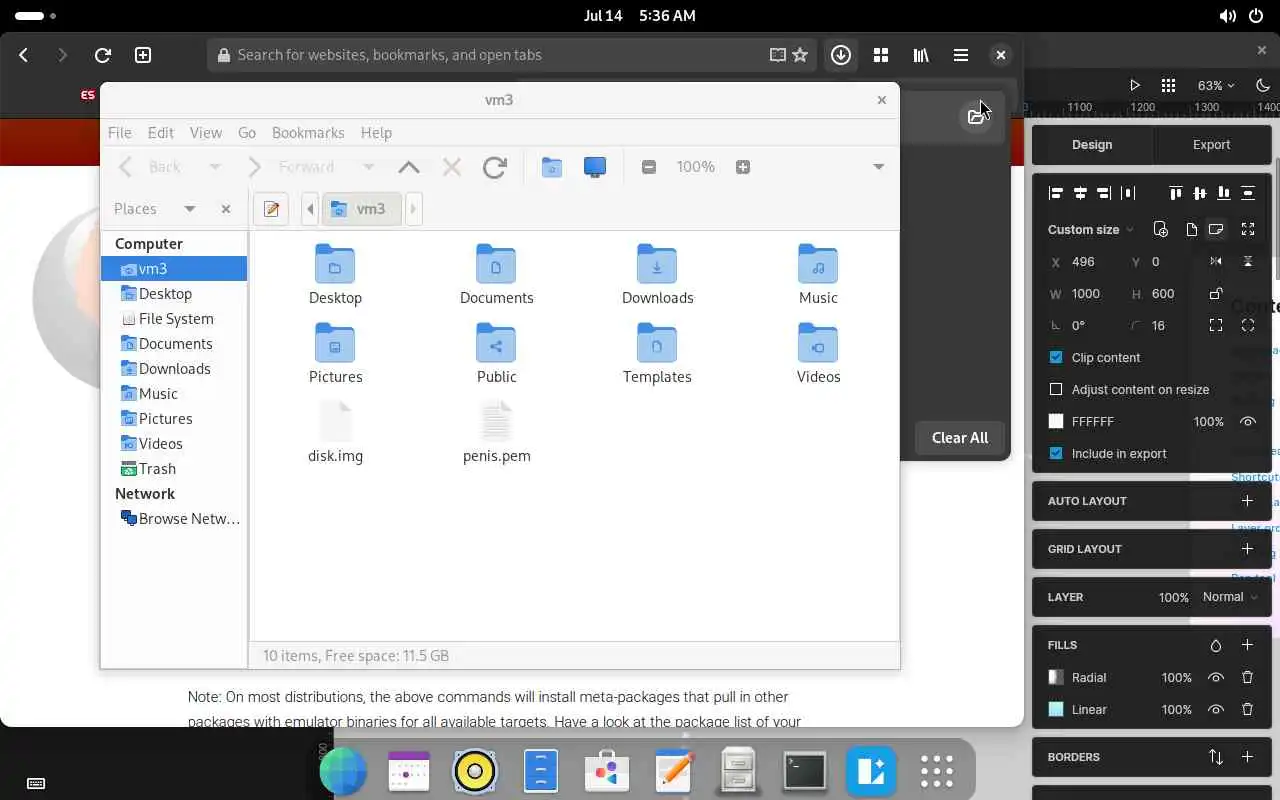Image resolution: width=1280 pixels, height=800 pixels.
Task: Hide the FFFFFF background fill
Action: (1247, 421)
